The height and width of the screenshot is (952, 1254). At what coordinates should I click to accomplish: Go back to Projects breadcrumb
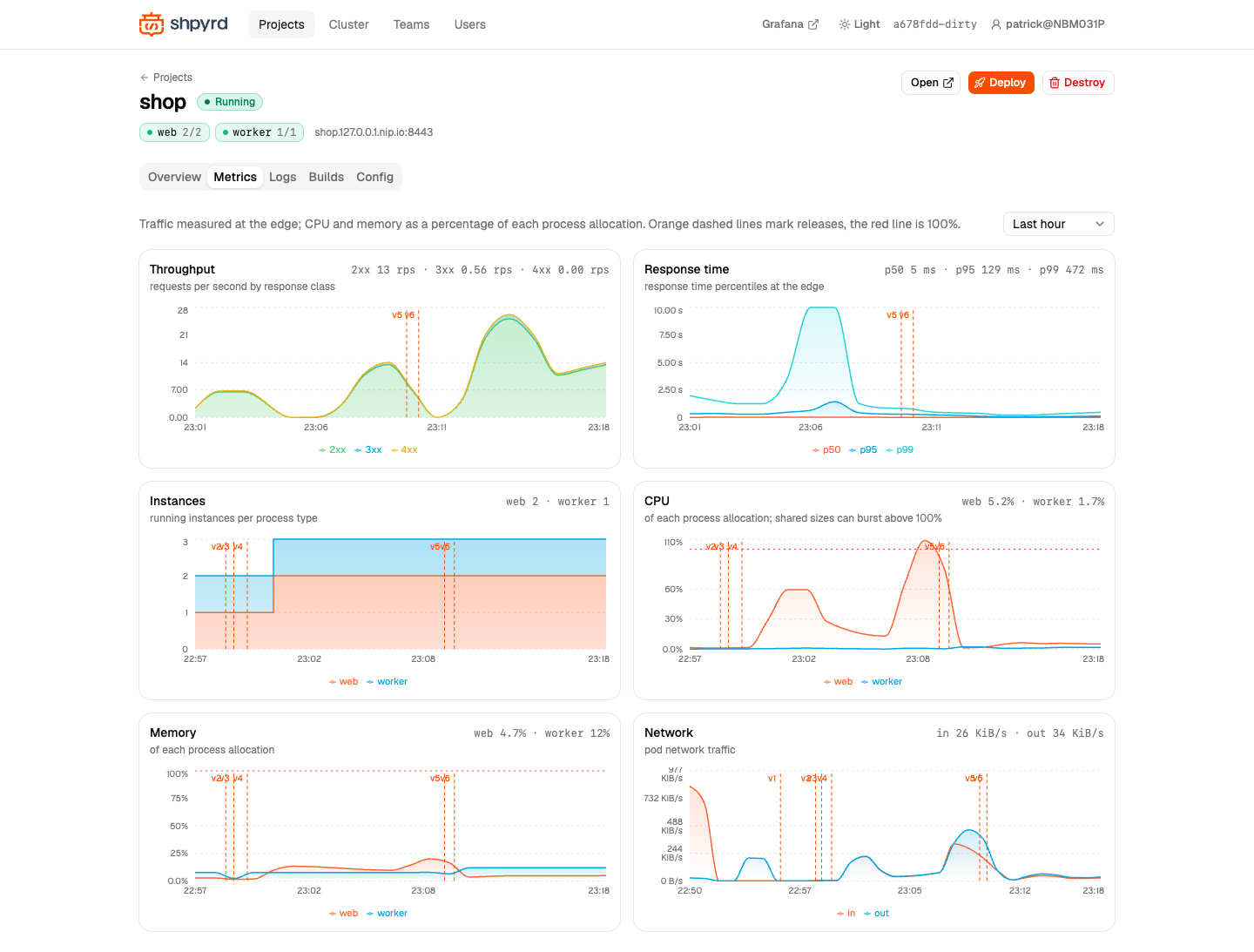click(x=166, y=78)
